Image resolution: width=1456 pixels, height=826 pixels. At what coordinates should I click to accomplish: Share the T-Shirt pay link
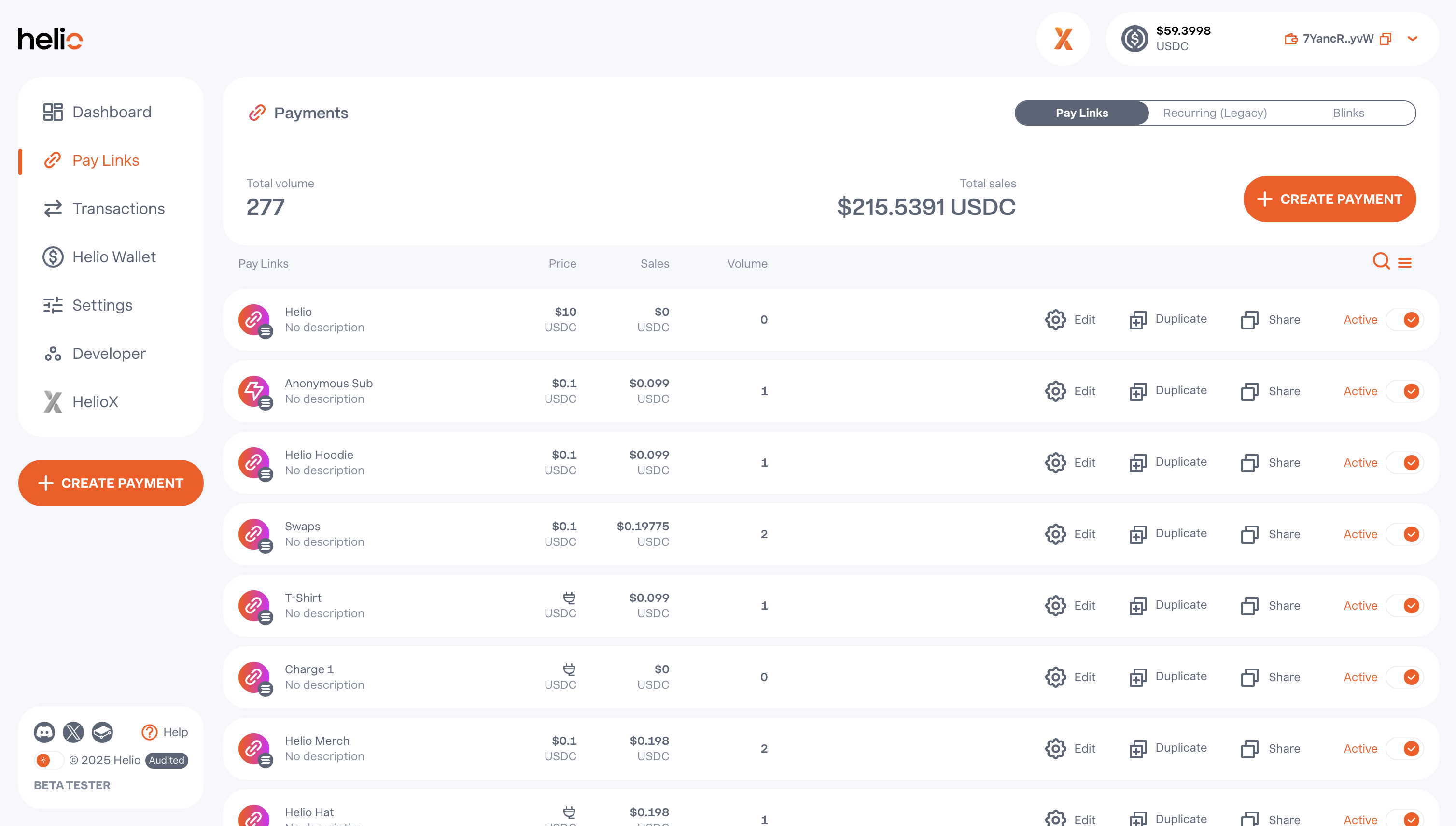pyautogui.click(x=1270, y=605)
